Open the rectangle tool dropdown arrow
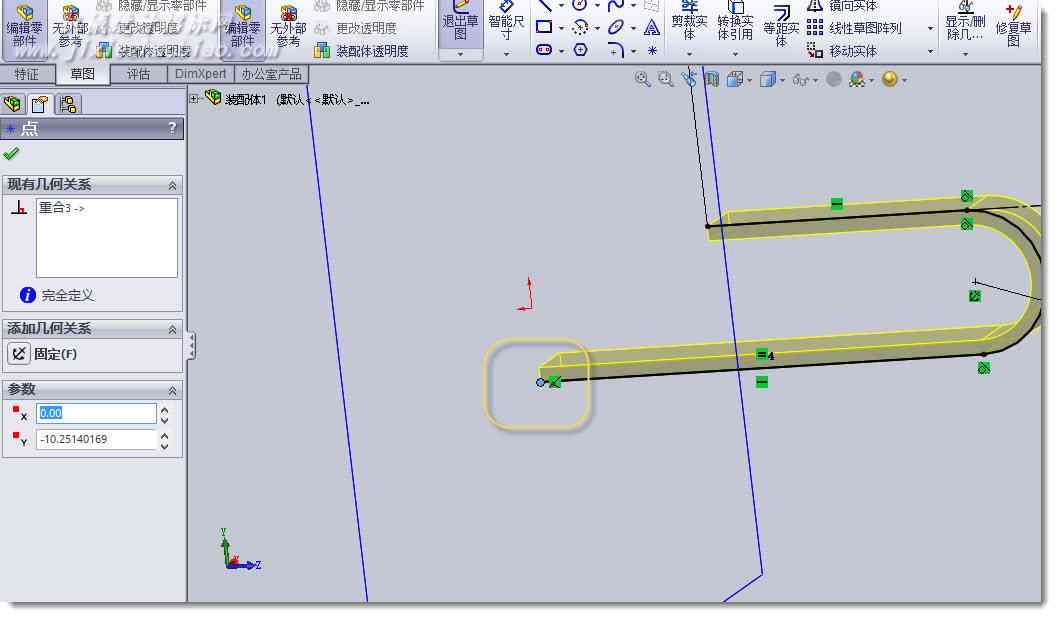The width and height of the screenshot is (1056, 617). point(561,28)
